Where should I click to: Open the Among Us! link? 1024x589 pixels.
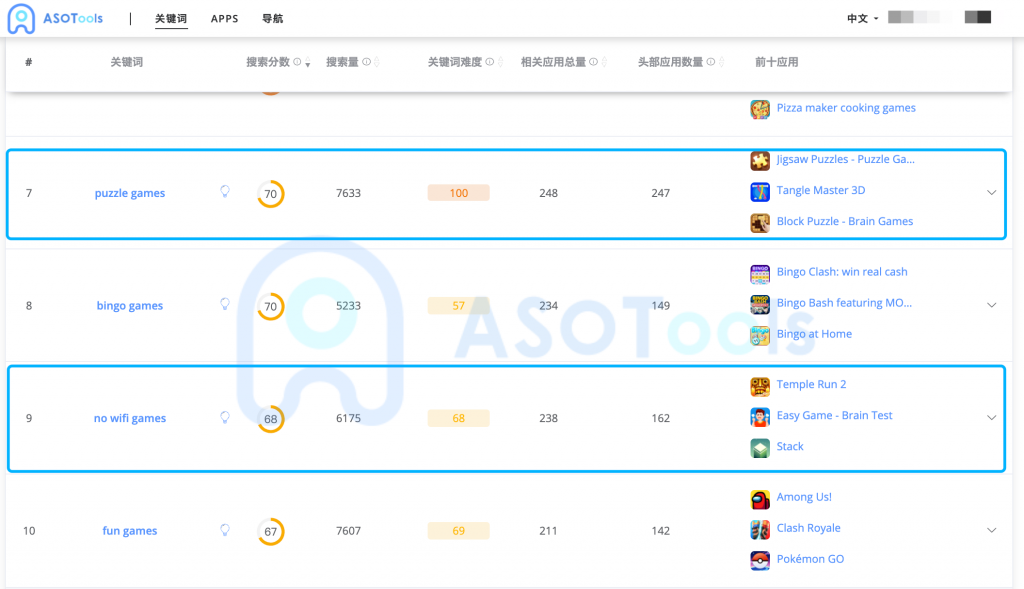(804, 497)
